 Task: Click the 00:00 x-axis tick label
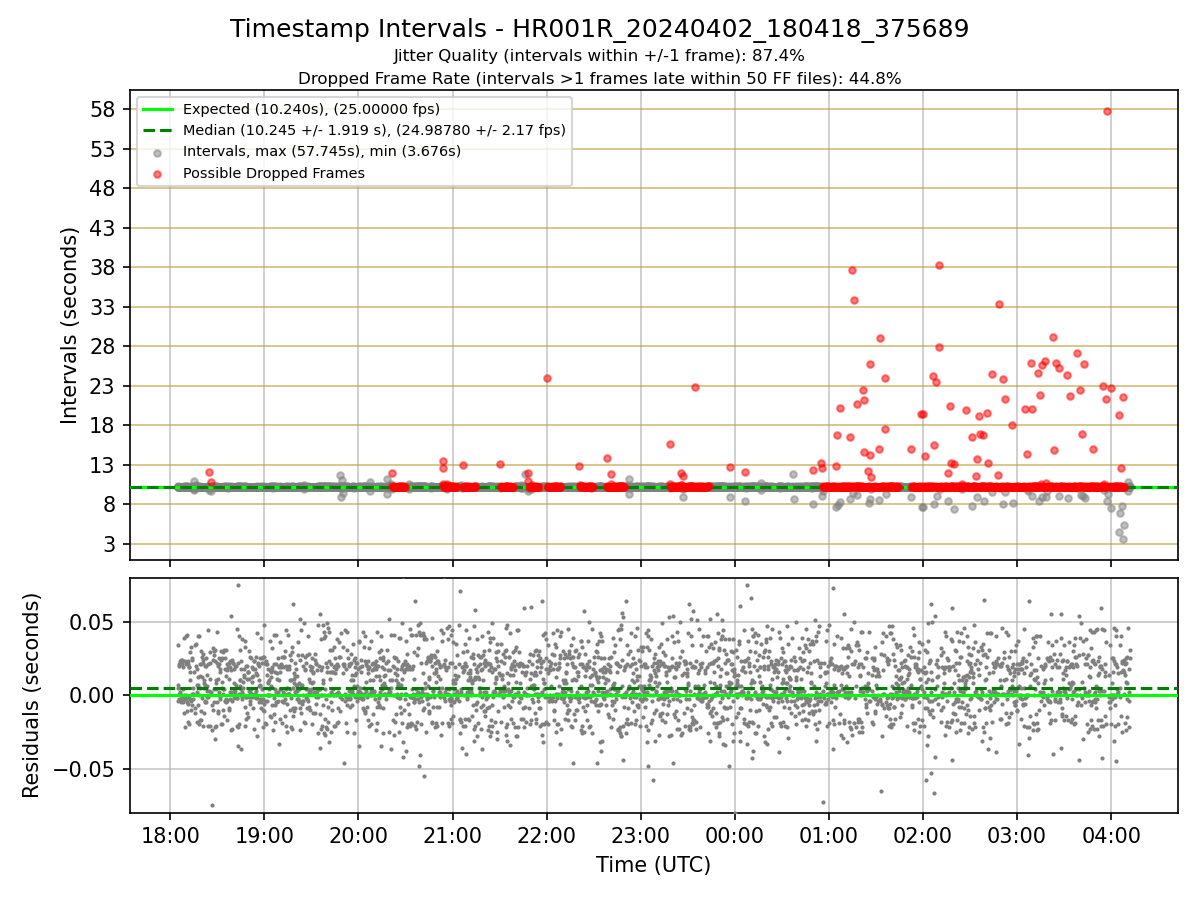pos(735,834)
